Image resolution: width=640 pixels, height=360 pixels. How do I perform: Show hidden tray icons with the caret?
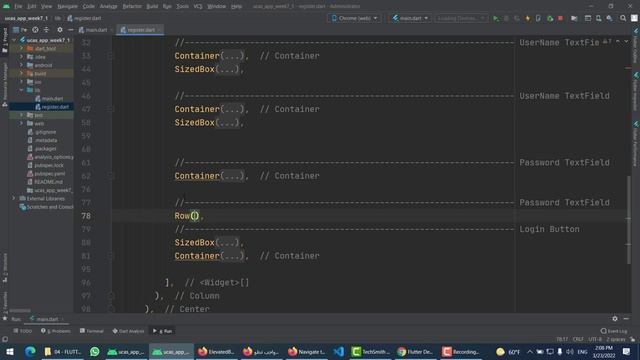[529, 351]
